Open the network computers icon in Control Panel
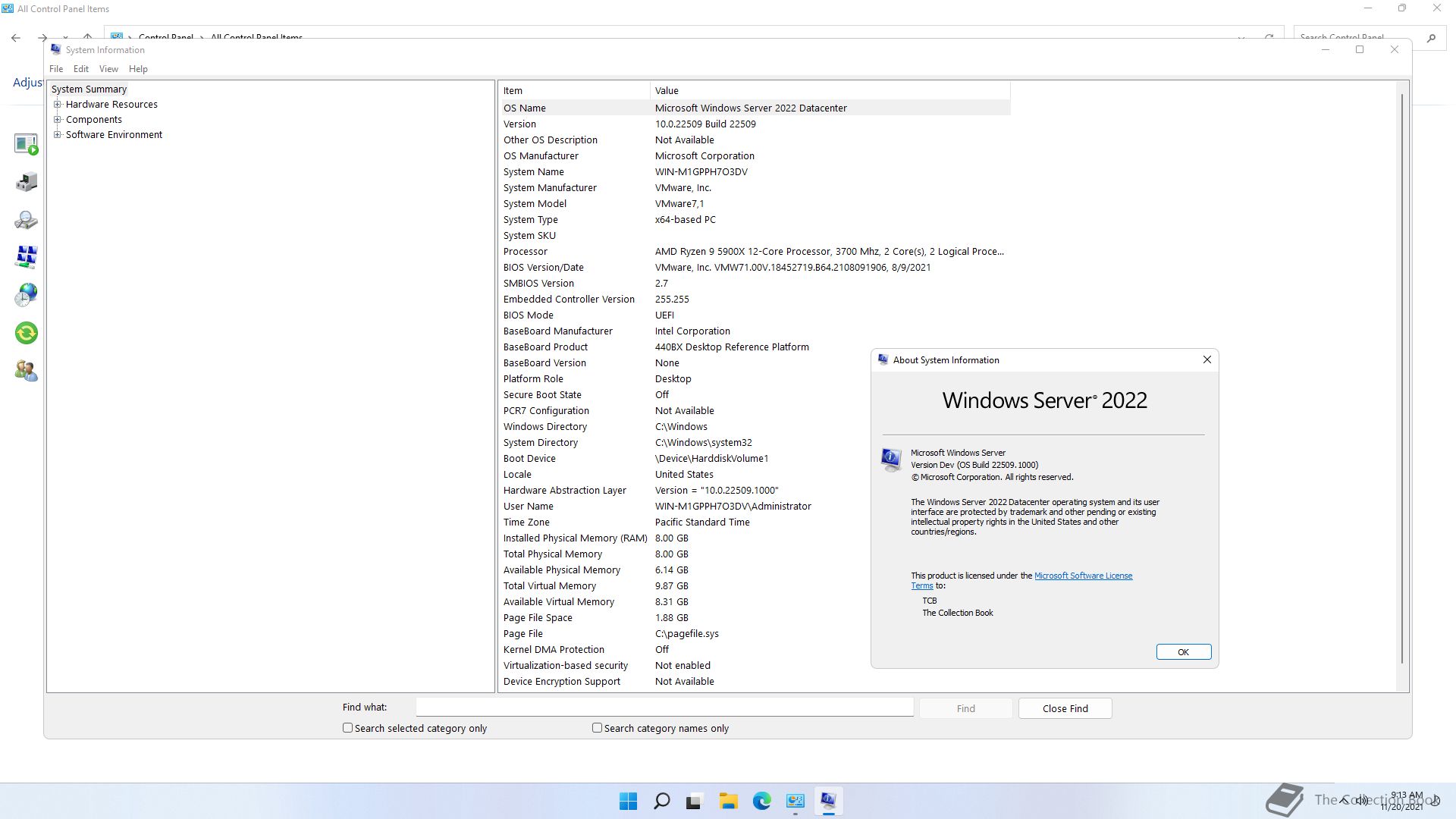This screenshot has height=819, width=1456. tap(26, 257)
